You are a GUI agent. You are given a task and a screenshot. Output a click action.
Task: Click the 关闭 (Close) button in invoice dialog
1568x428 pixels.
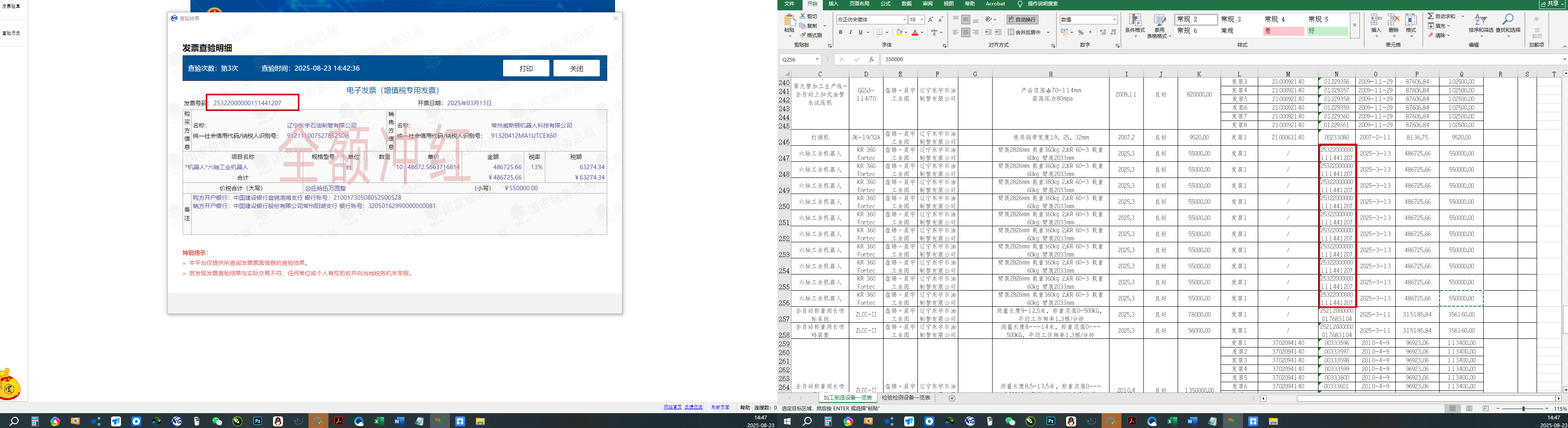pos(577,68)
